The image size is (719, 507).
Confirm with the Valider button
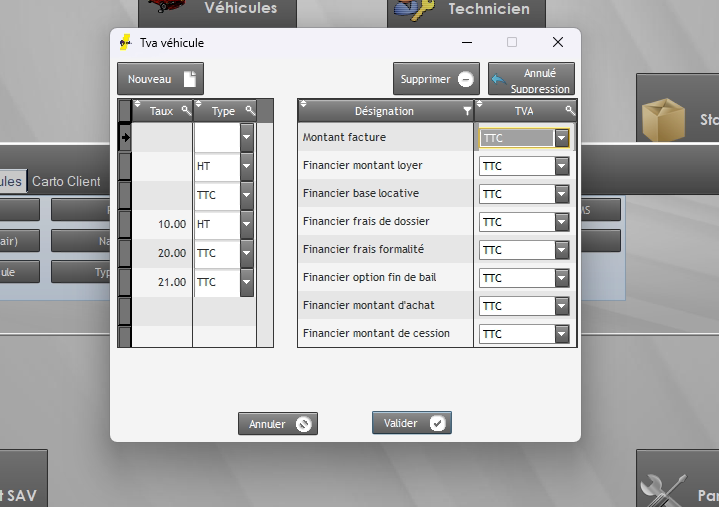(x=411, y=423)
